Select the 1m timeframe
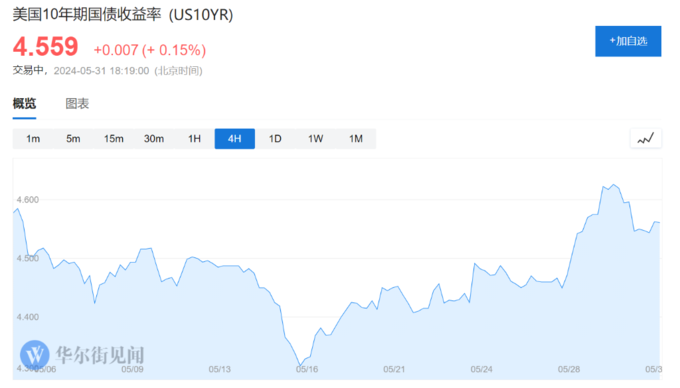680x388 pixels. (x=33, y=139)
